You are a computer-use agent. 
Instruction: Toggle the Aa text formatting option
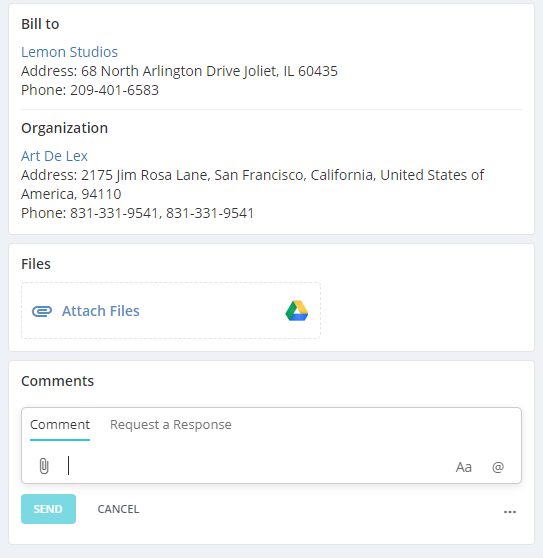tap(464, 467)
